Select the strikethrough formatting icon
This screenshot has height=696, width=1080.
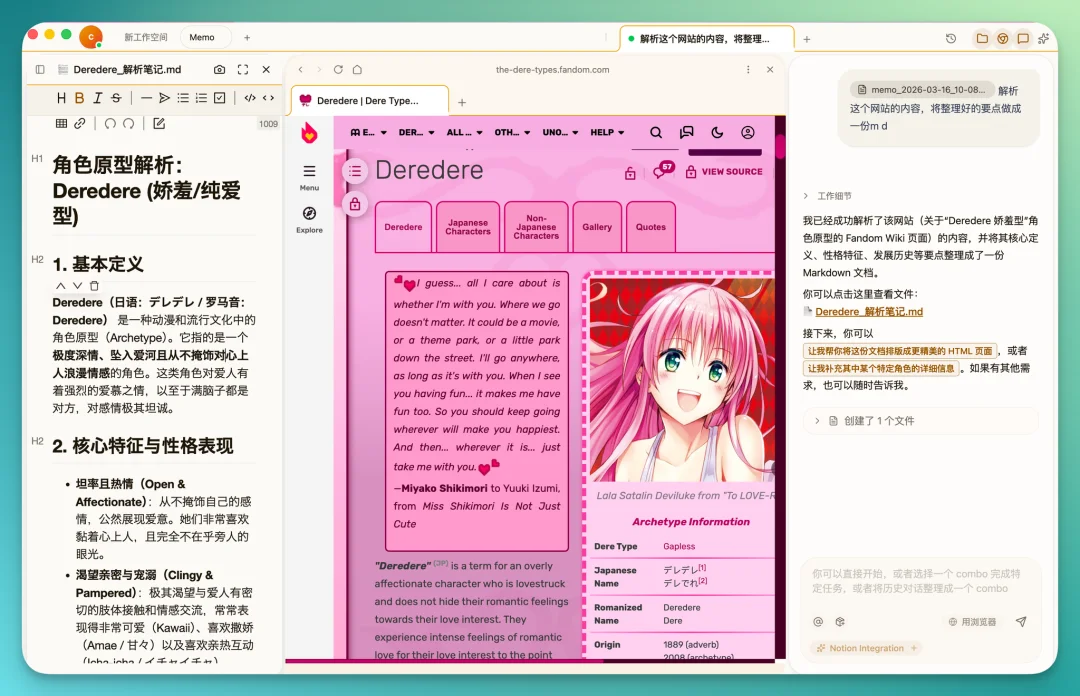coord(117,98)
